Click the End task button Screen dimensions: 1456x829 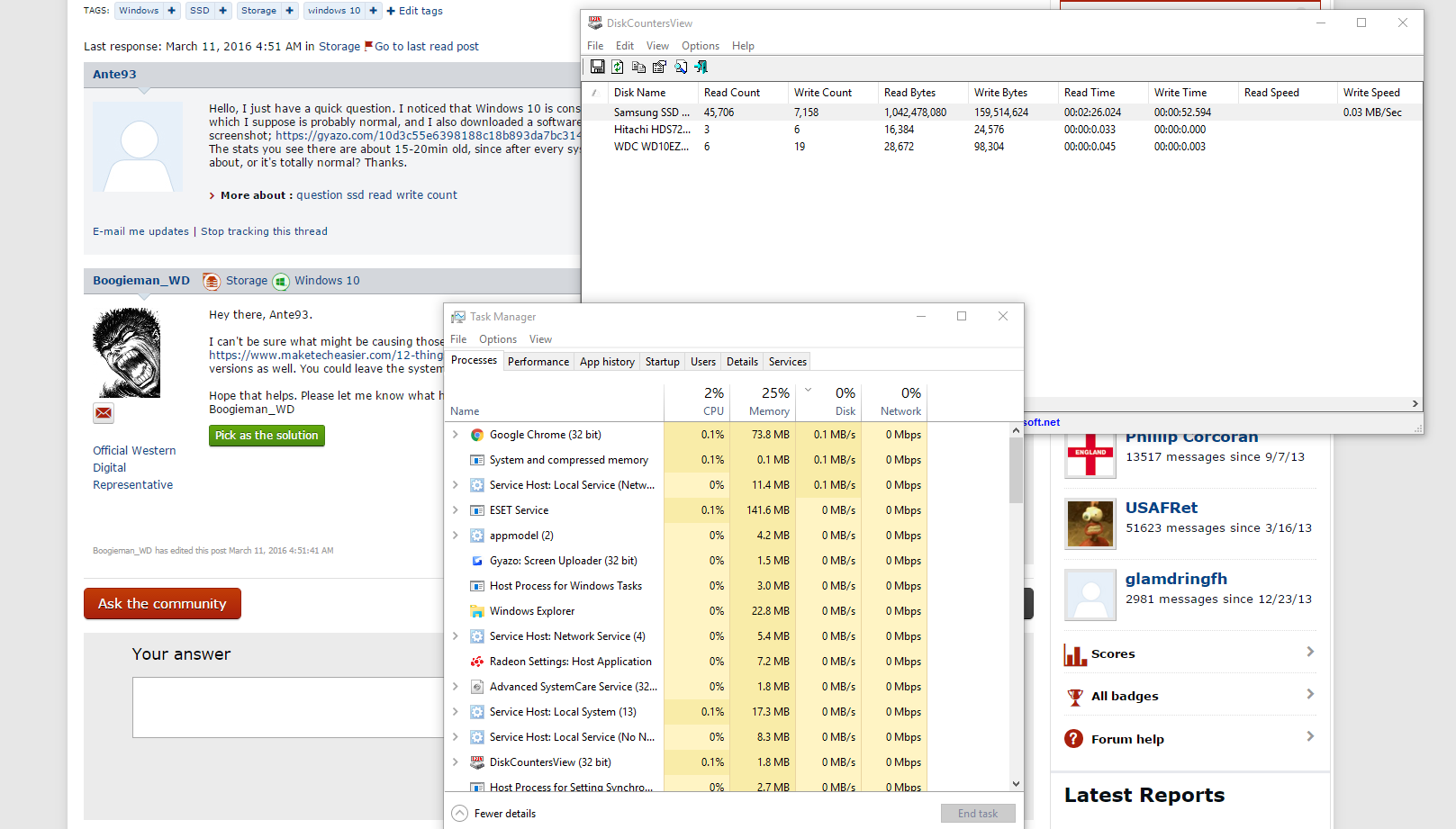[x=978, y=814]
